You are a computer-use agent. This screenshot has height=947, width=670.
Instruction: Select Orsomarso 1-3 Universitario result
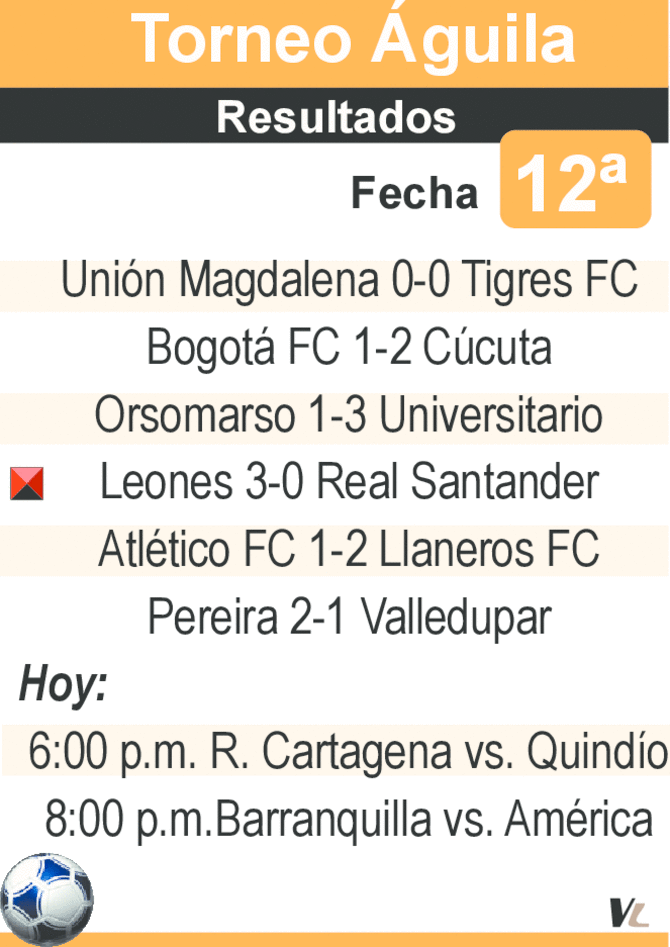pyautogui.click(x=349, y=415)
